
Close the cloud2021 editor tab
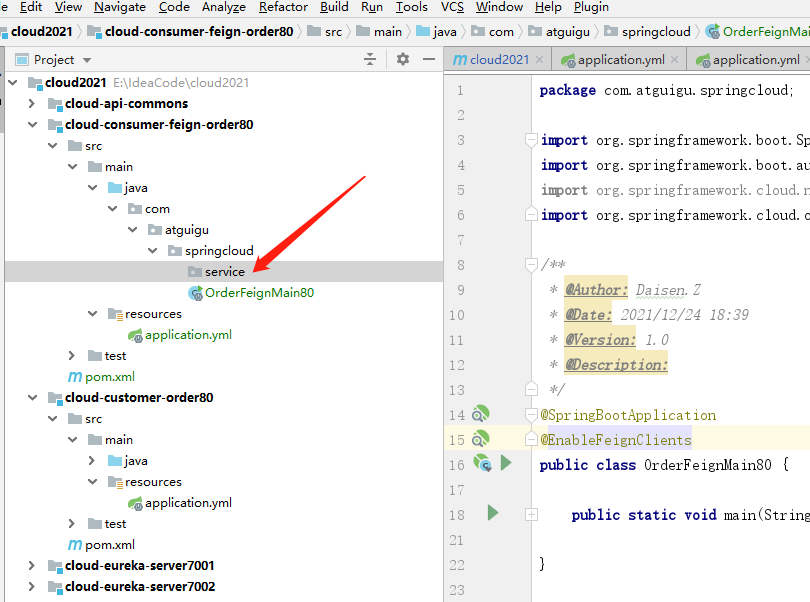click(539, 60)
